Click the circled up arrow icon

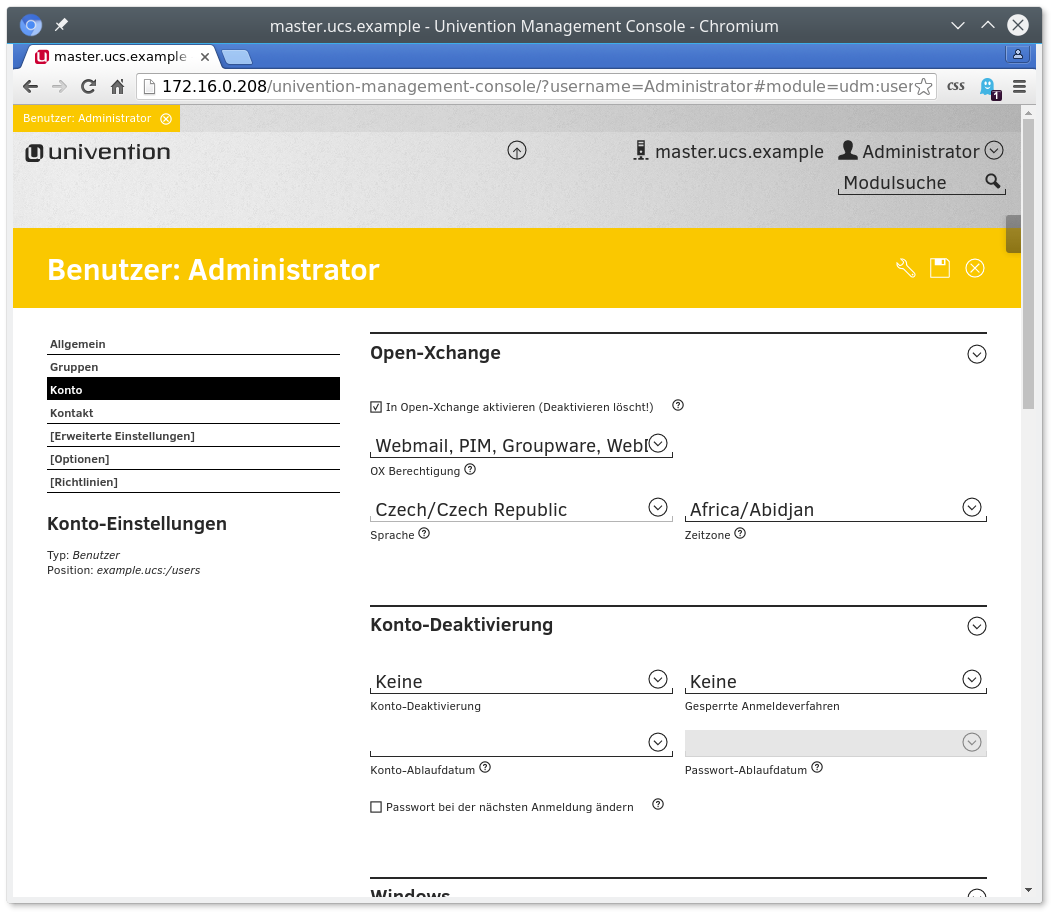[517, 151]
